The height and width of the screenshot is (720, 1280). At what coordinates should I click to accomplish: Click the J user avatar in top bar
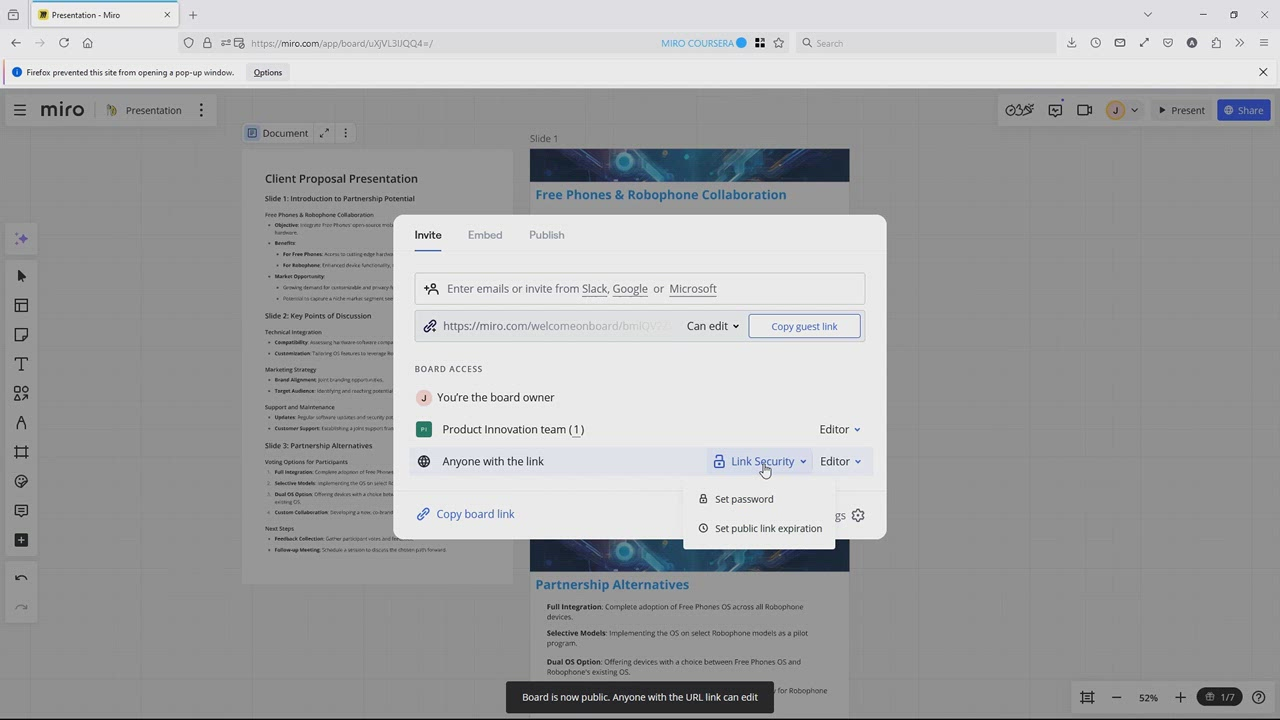(x=1115, y=110)
